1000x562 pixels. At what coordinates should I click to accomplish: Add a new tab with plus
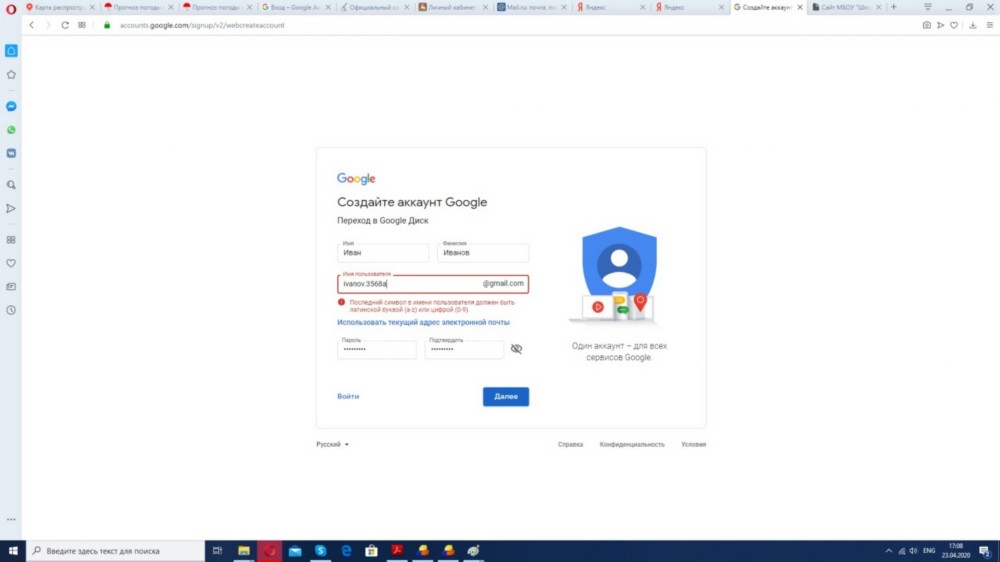(x=893, y=7)
